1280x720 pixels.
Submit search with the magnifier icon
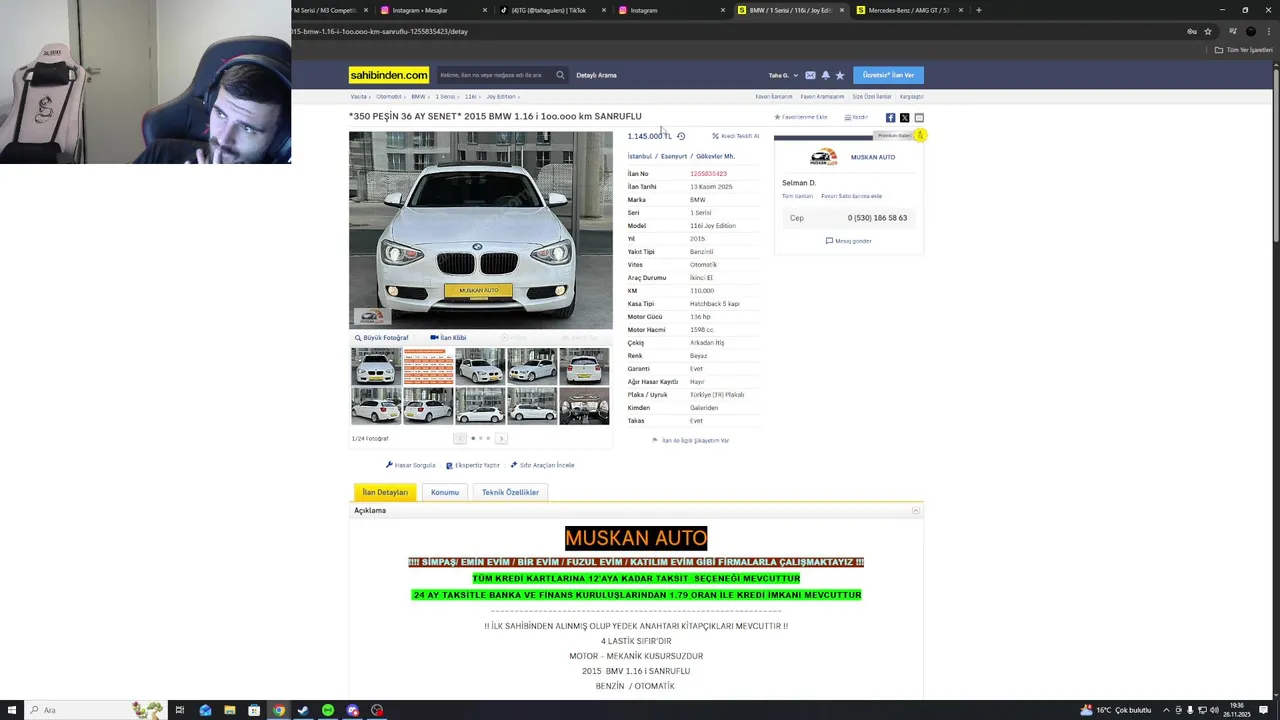[x=560, y=75]
